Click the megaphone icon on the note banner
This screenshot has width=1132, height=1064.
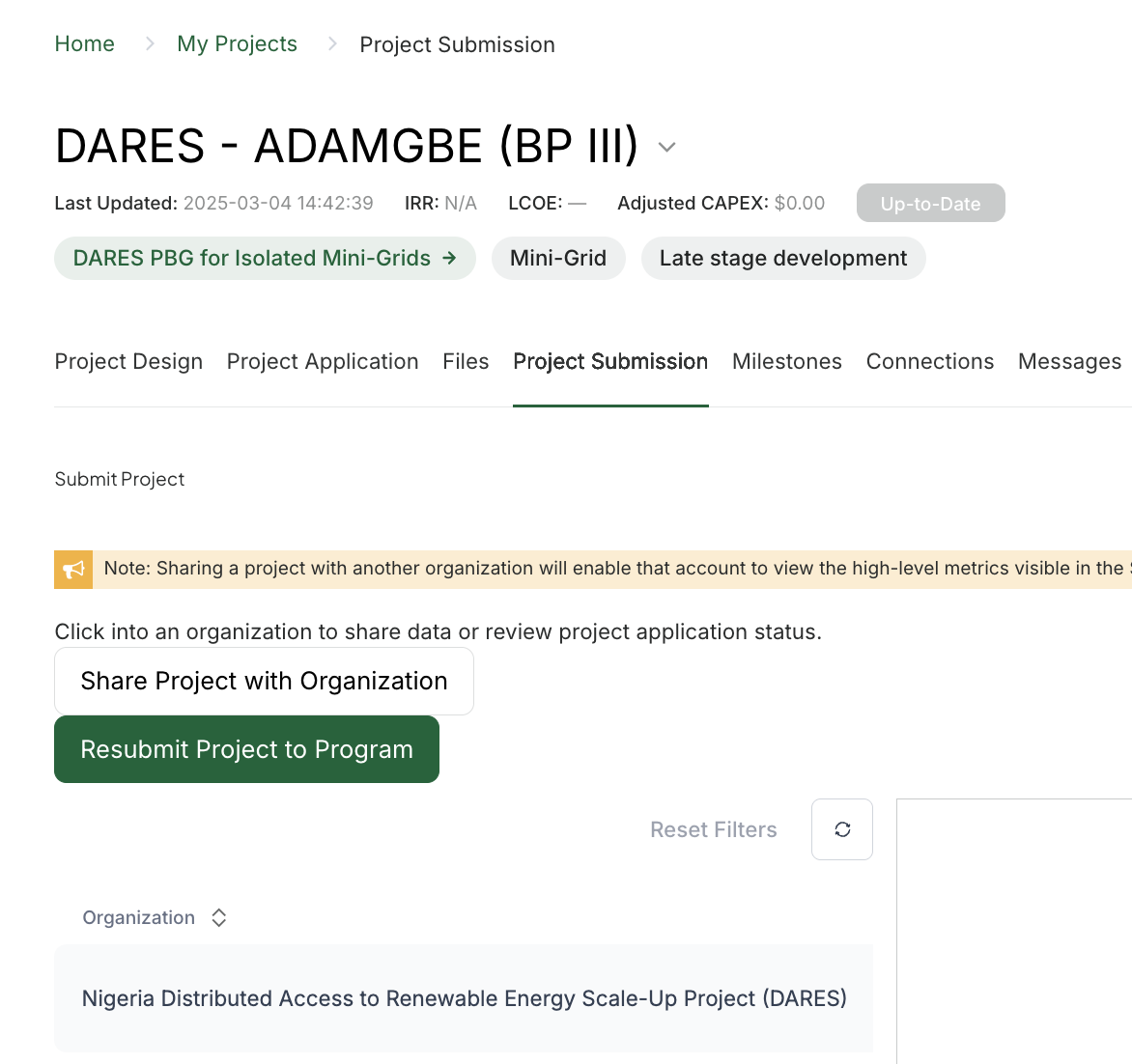click(73, 570)
